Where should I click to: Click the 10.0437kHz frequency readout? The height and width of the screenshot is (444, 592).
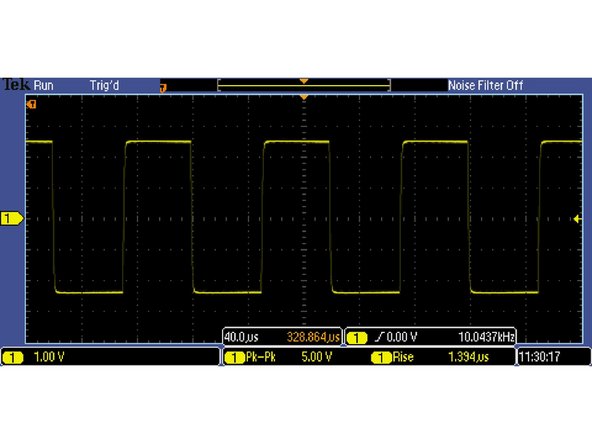pyautogui.click(x=486, y=337)
